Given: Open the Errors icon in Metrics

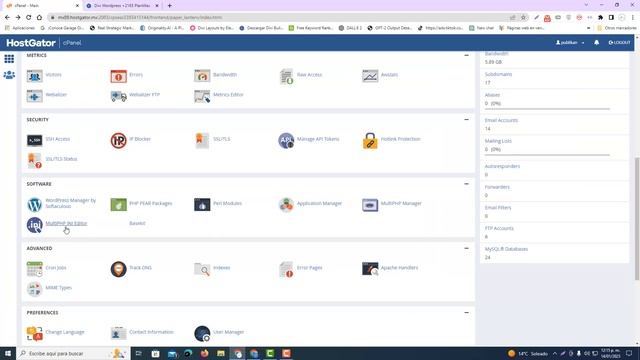Looking at the screenshot, I should [118, 76].
